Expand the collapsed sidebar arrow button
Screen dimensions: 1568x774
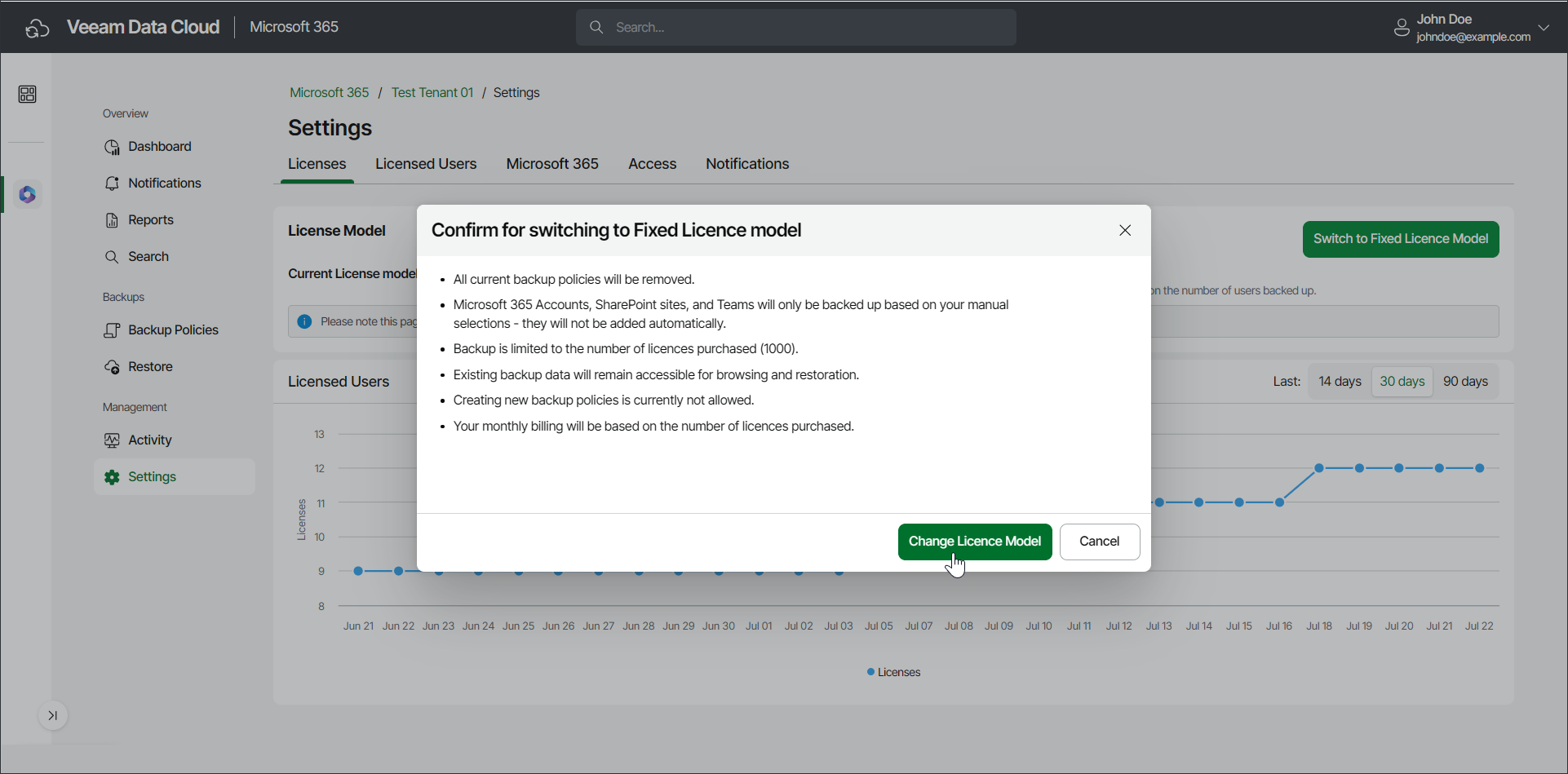tap(53, 716)
